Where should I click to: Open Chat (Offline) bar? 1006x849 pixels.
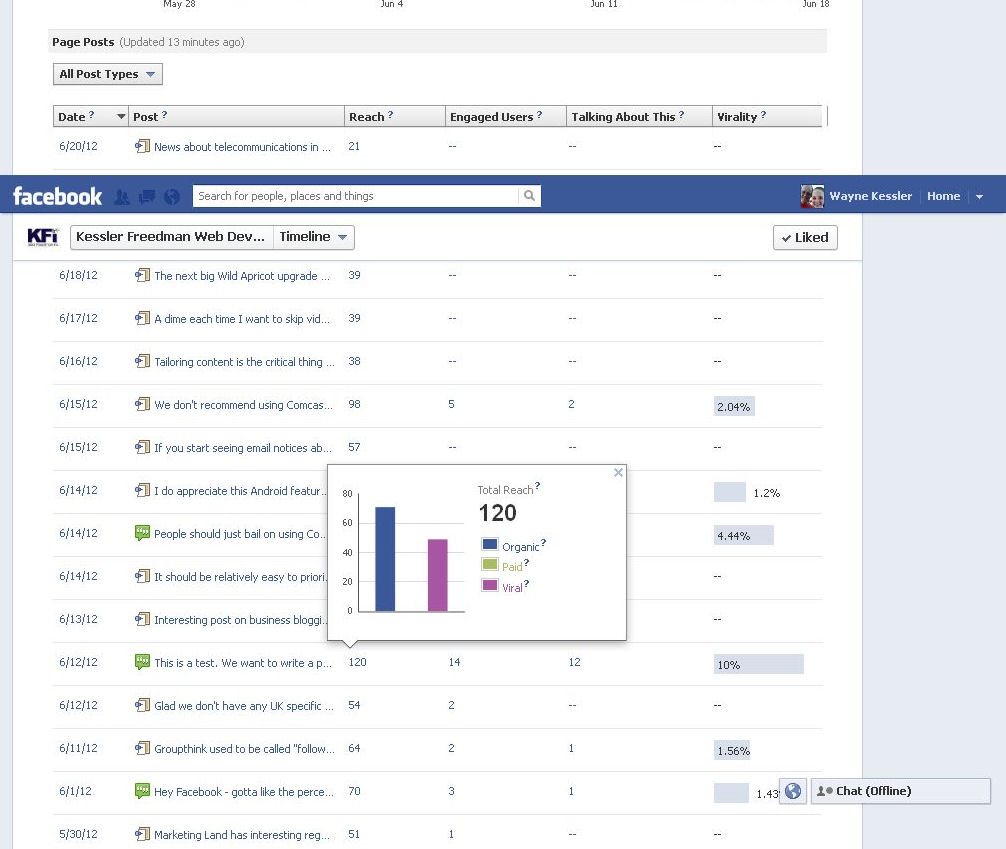pos(901,791)
